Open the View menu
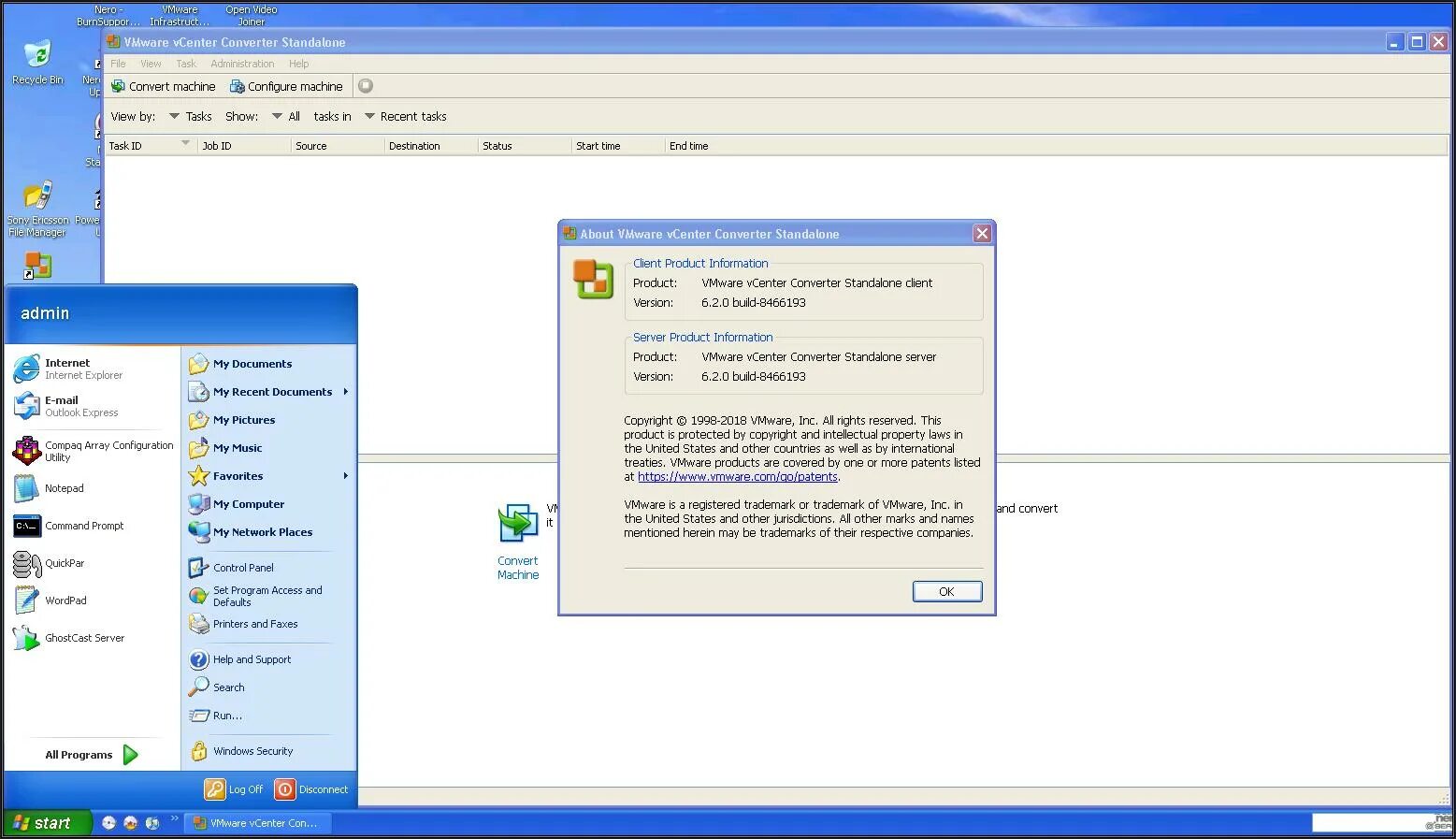The width and height of the screenshot is (1456, 839). (x=151, y=64)
